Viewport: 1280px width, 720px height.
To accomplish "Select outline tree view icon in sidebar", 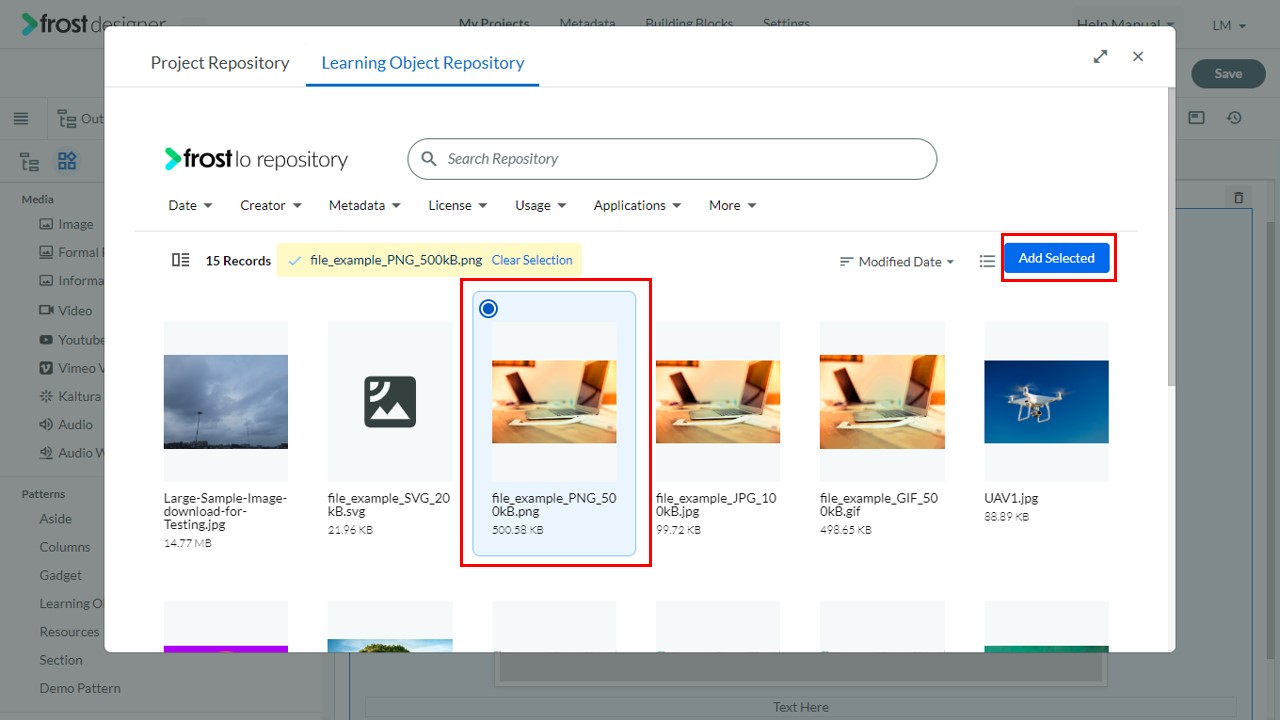I will (x=30, y=161).
